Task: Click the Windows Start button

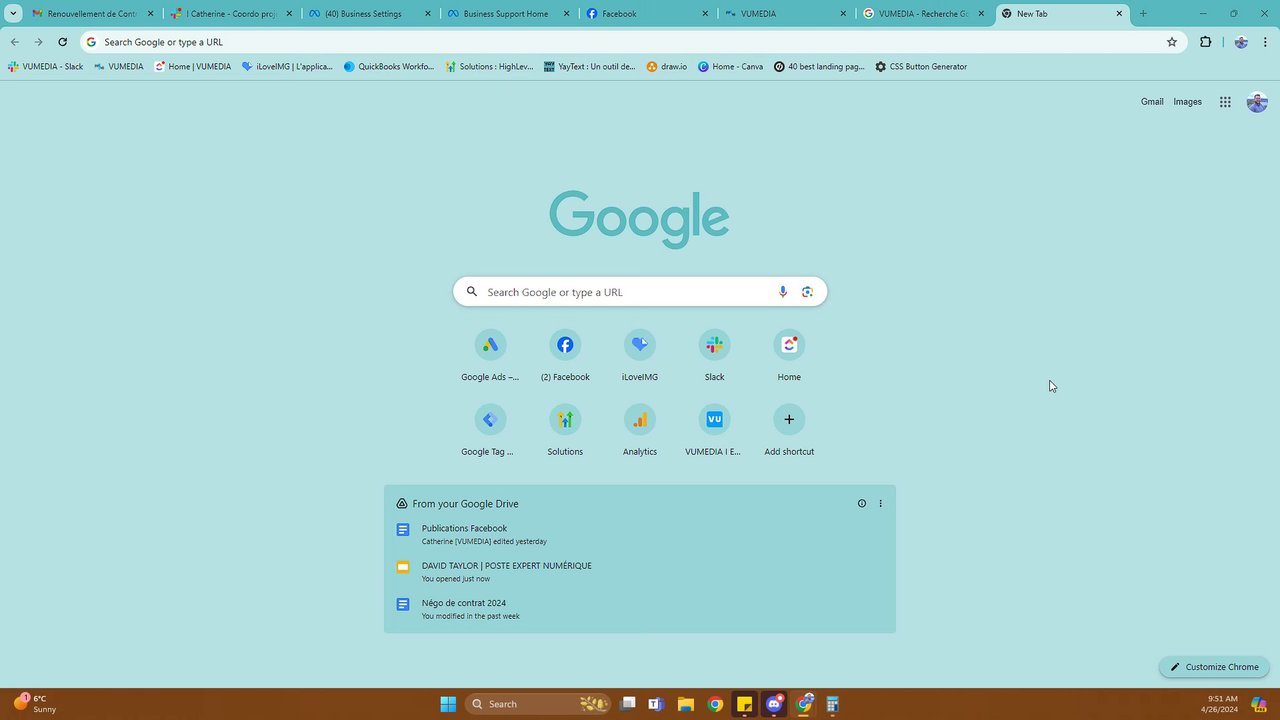Action: pyautogui.click(x=448, y=704)
